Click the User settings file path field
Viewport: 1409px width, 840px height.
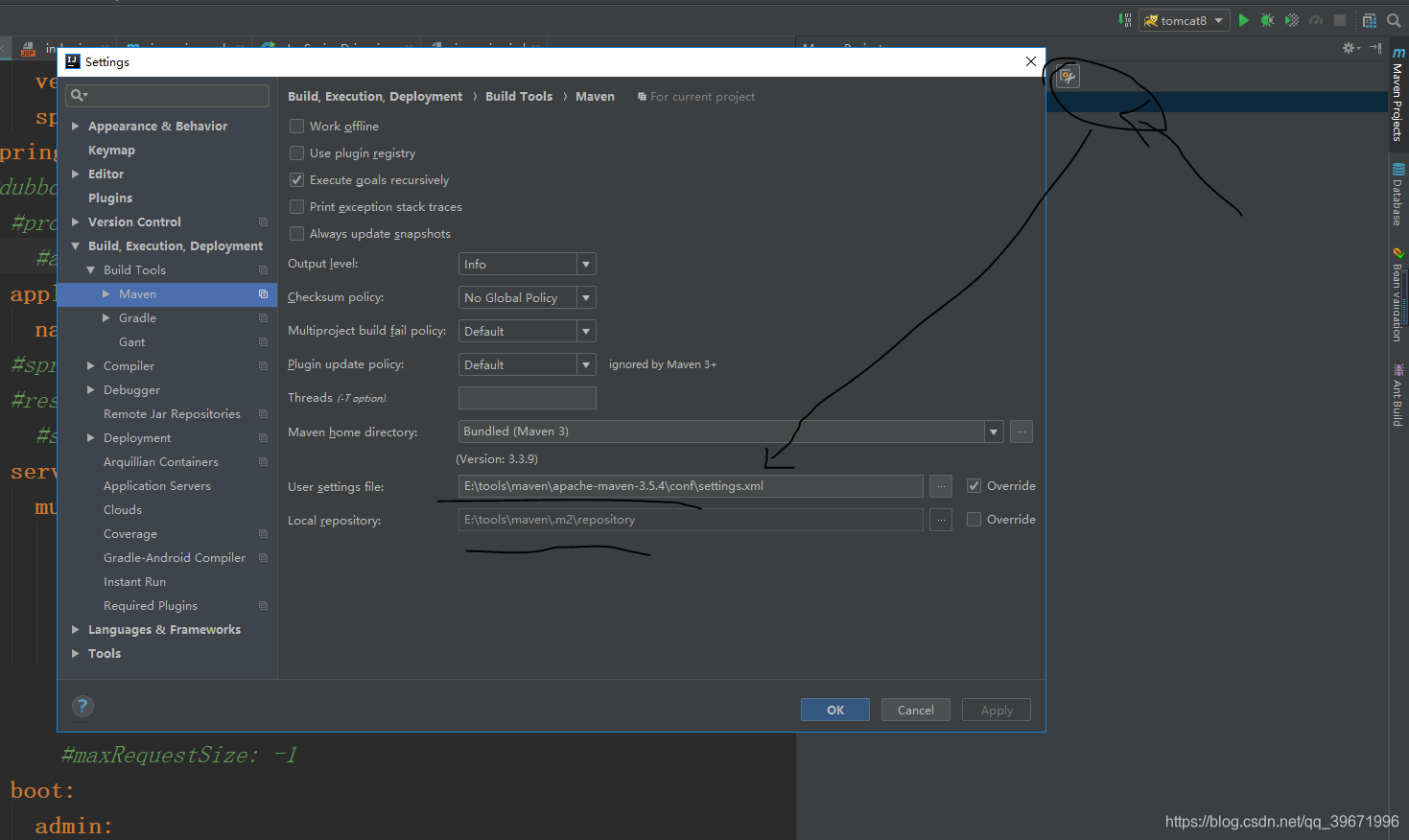point(691,486)
